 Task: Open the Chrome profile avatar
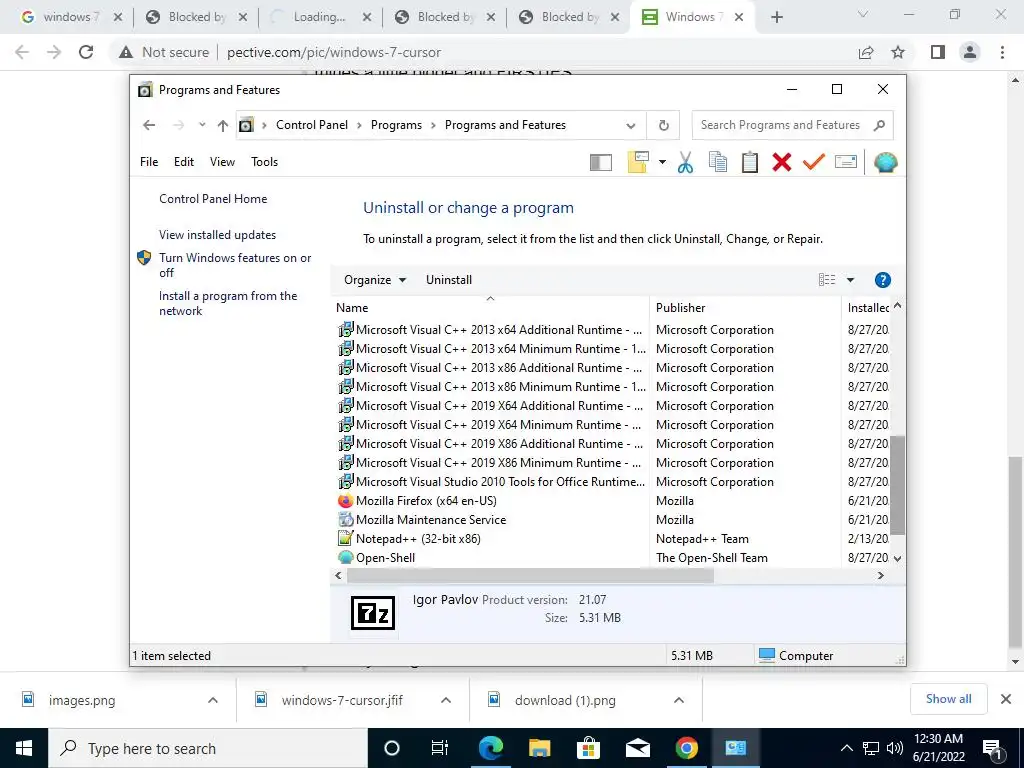pyautogui.click(x=970, y=52)
